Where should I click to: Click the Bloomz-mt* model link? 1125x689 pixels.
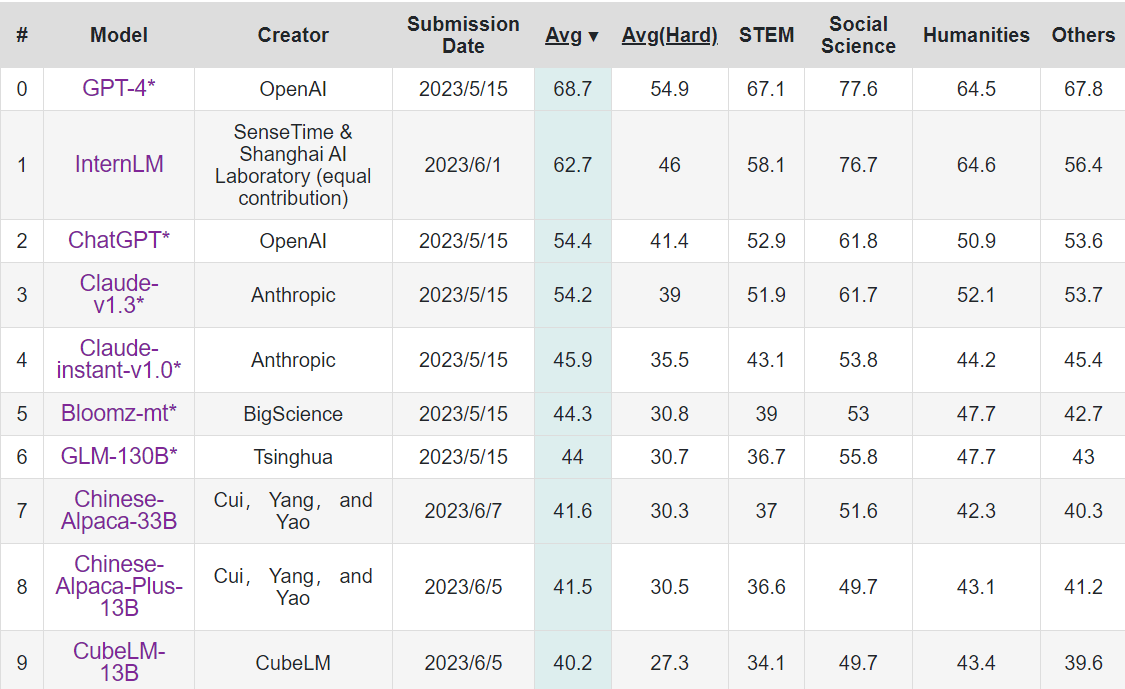pos(119,414)
